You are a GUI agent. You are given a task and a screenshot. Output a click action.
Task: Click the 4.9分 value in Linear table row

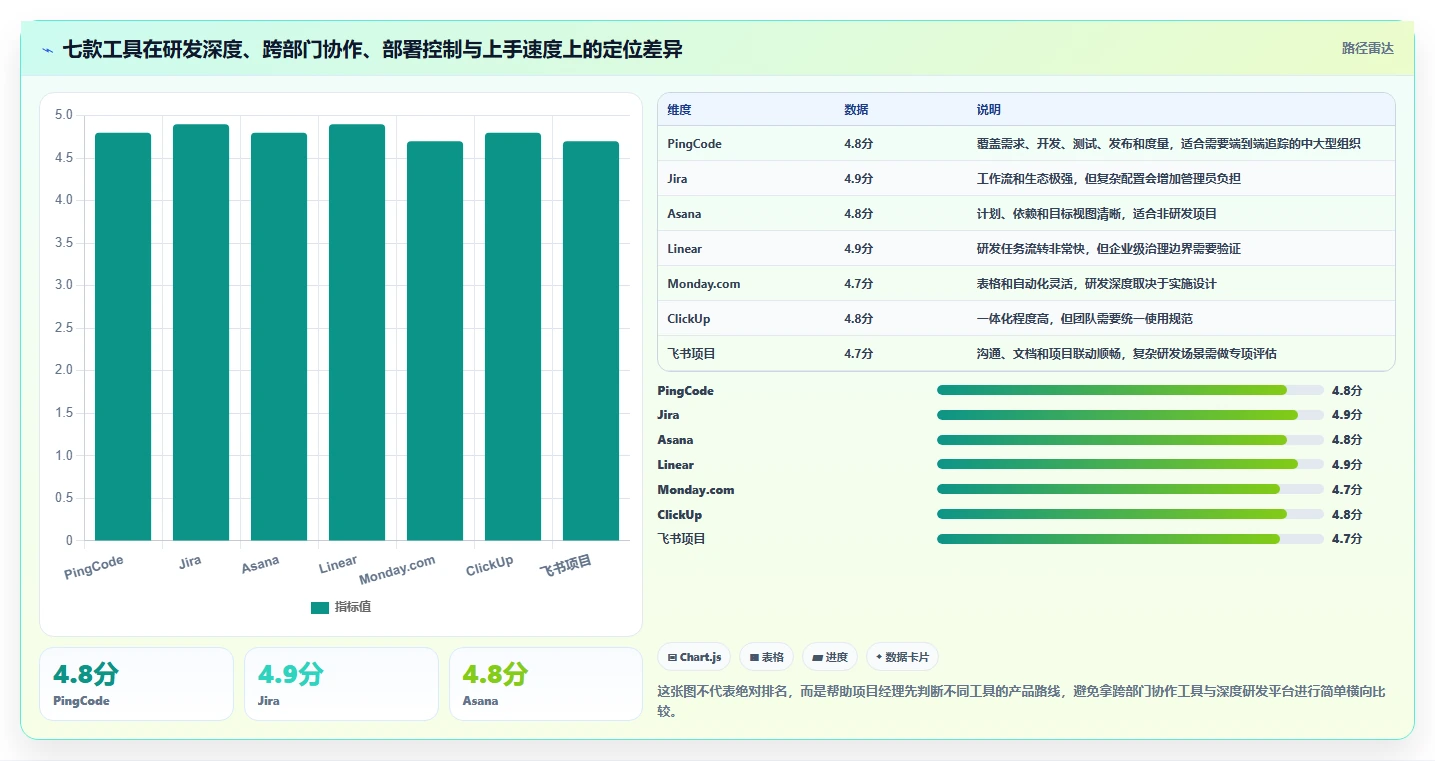858,249
